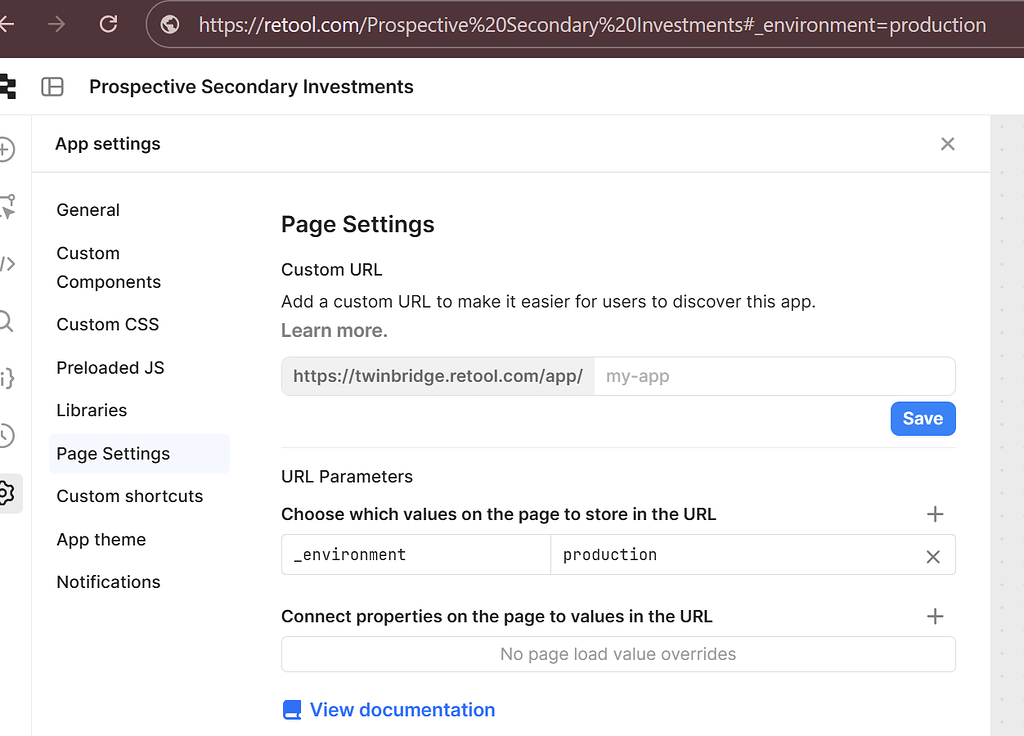This screenshot has height=736, width=1024.
Task: Reload the browser page
Action: click(108, 25)
